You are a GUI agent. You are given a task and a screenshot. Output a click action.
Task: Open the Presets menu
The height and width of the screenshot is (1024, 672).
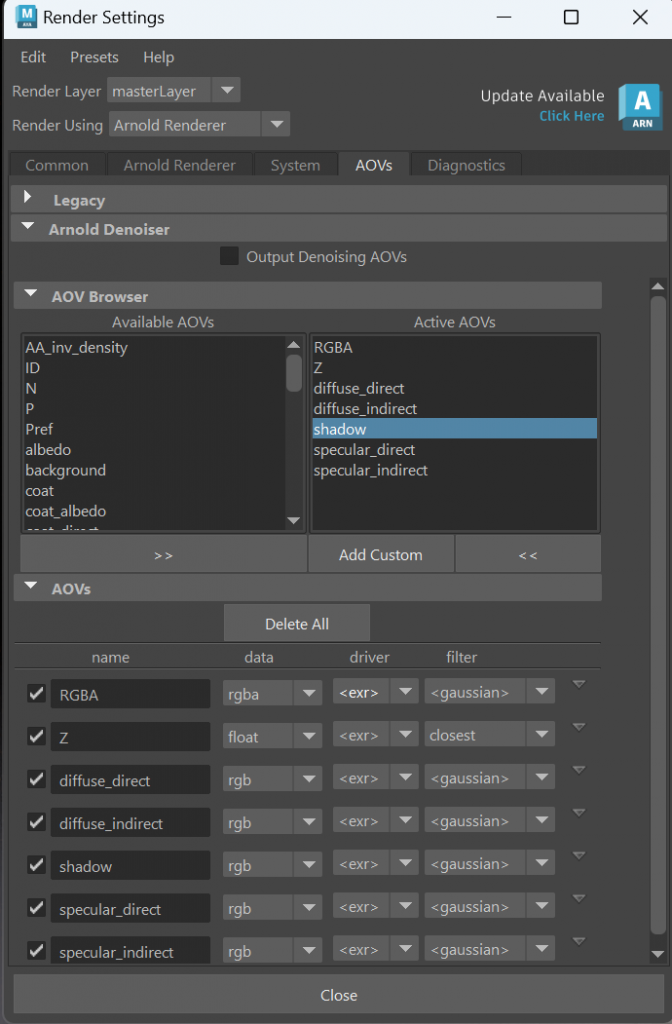click(x=95, y=57)
